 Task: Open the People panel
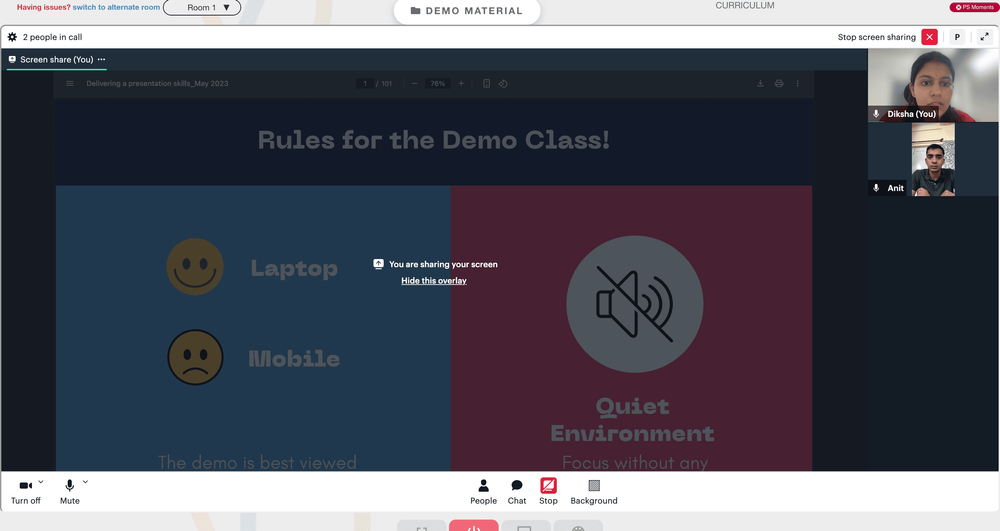click(x=483, y=491)
